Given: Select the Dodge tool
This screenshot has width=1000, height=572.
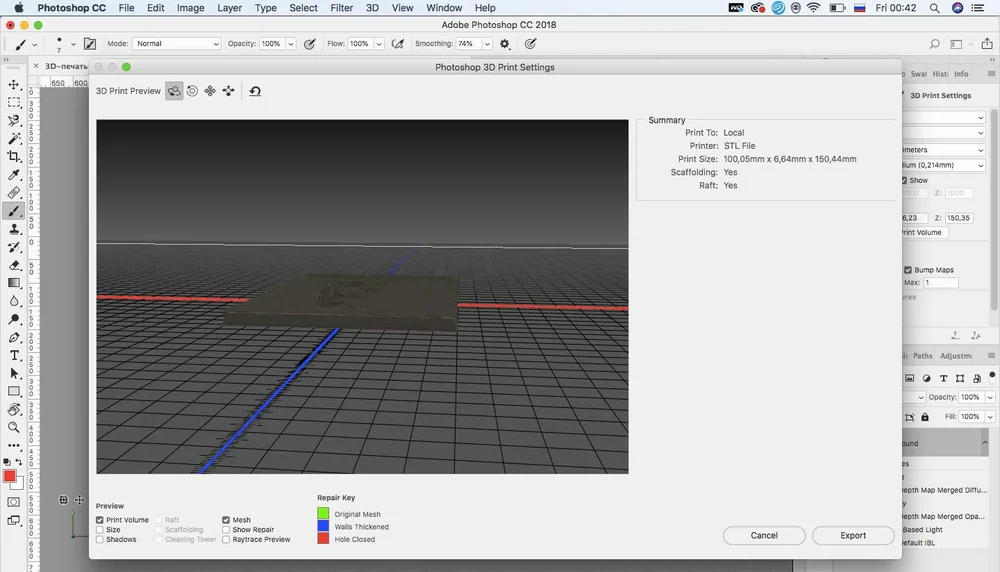Looking at the screenshot, I should tap(13, 319).
